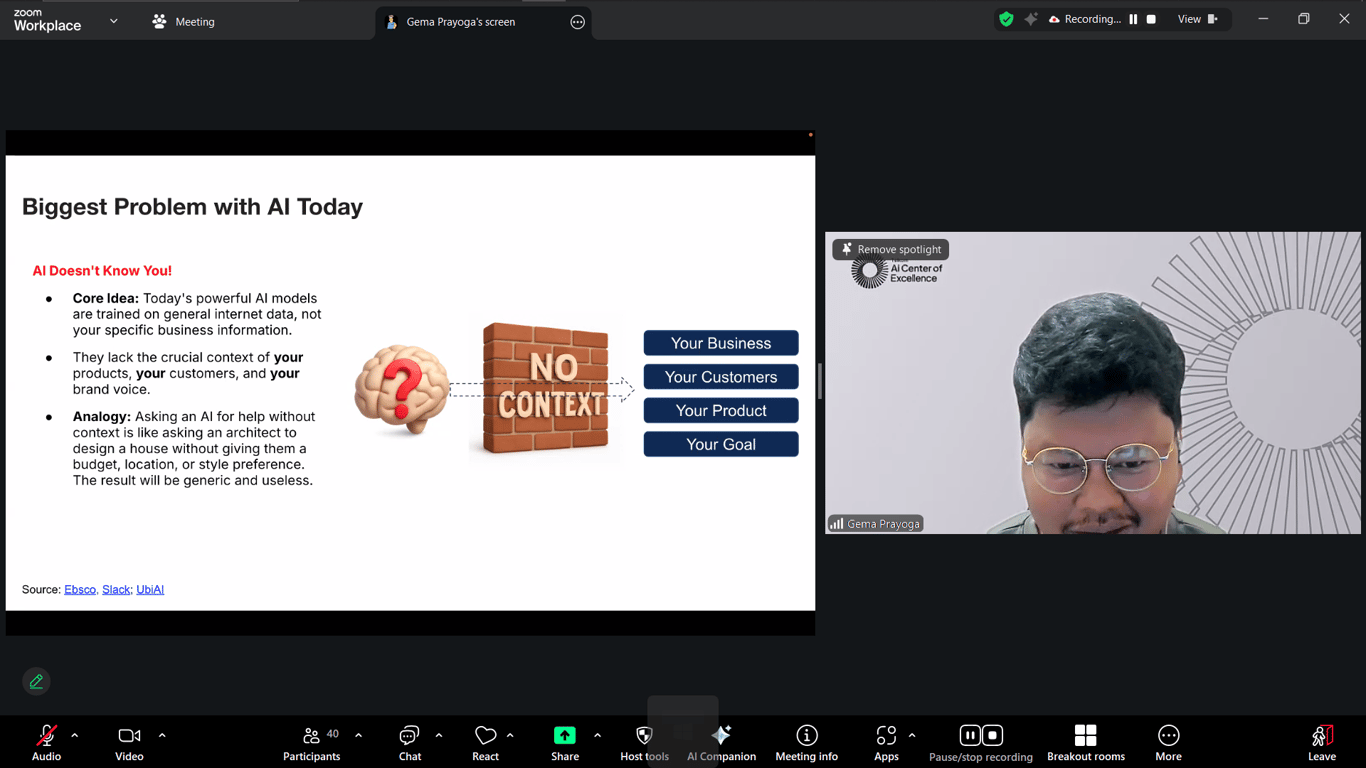Screen dimensions: 1366x768
Task: Switch to the Meeting tab
Action: coord(184,21)
